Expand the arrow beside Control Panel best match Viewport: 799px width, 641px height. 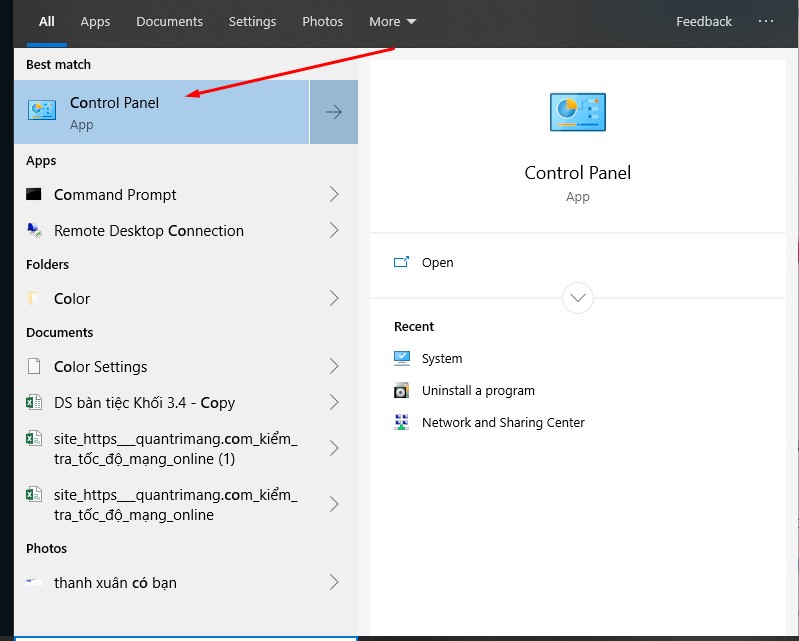point(334,112)
